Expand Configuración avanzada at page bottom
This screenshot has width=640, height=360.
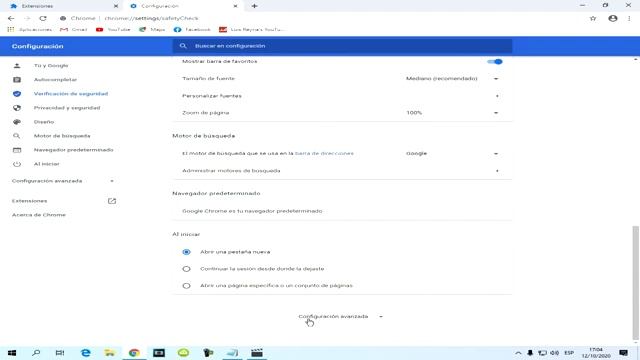(340, 316)
